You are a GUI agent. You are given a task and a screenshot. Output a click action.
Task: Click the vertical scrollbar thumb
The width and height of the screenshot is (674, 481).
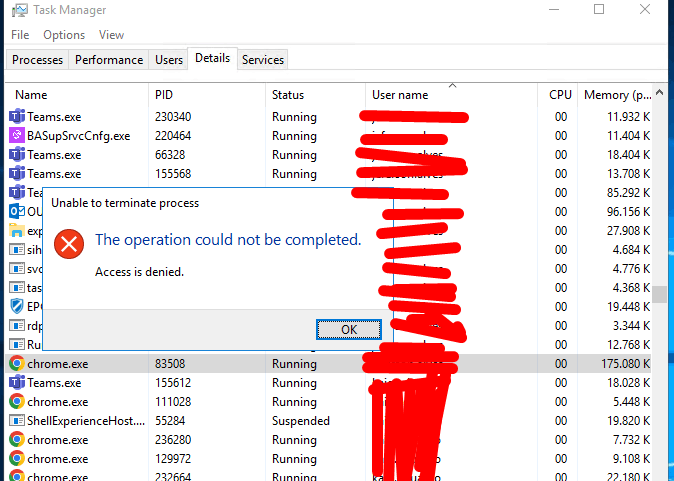[x=660, y=294]
